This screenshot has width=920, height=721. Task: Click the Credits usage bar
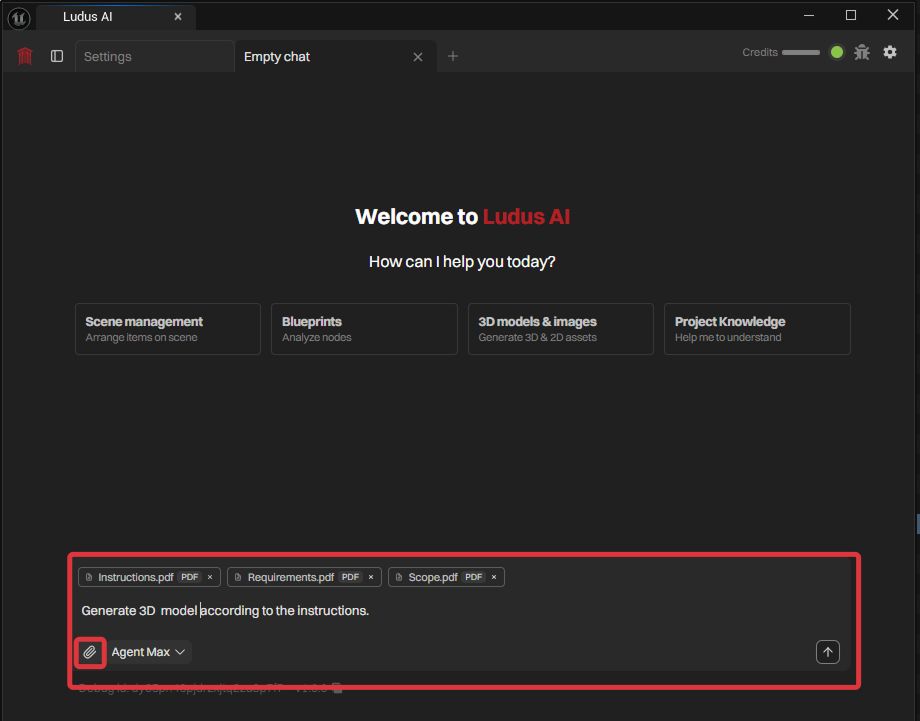coord(801,52)
